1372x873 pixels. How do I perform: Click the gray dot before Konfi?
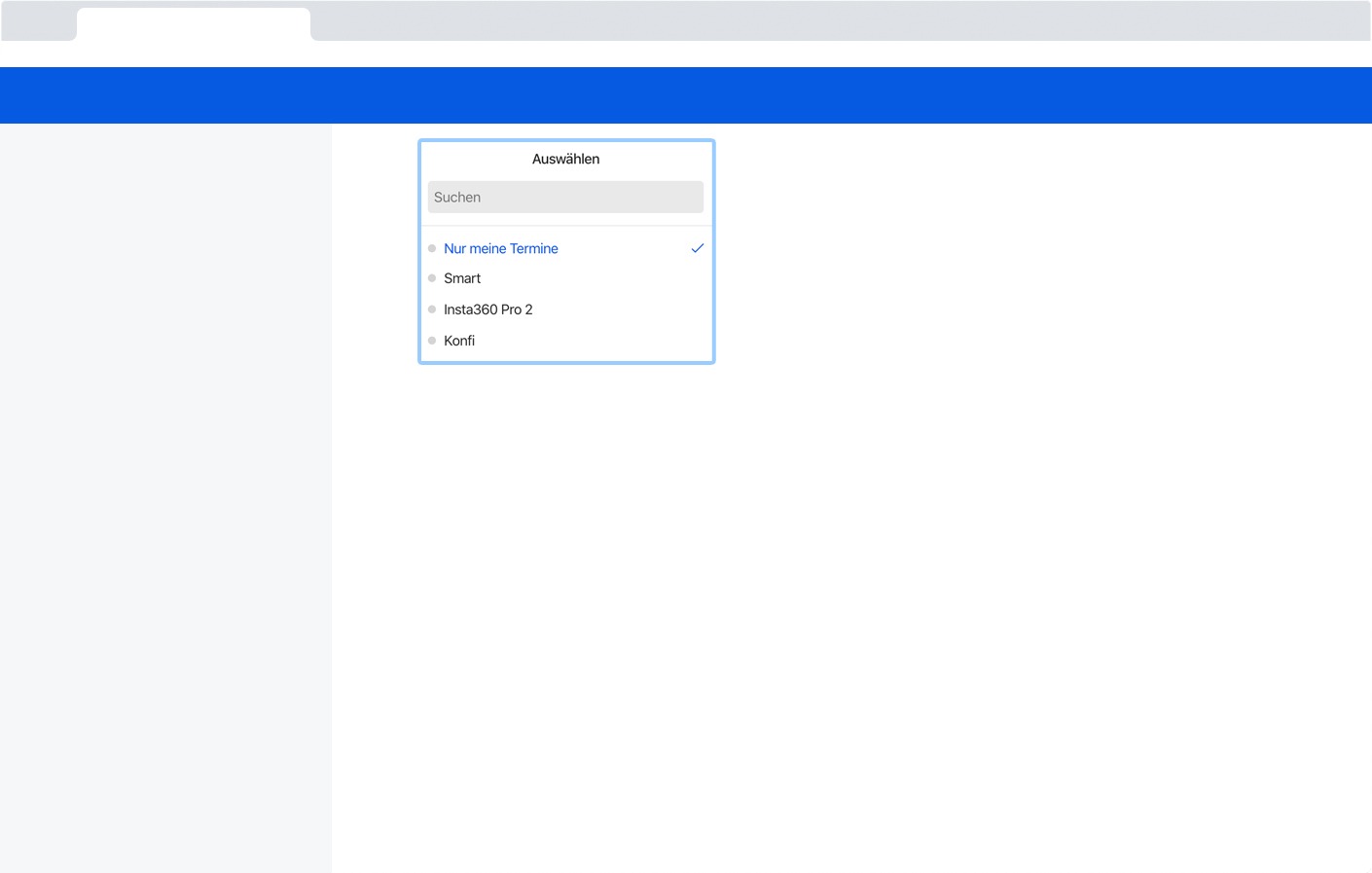(x=432, y=341)
